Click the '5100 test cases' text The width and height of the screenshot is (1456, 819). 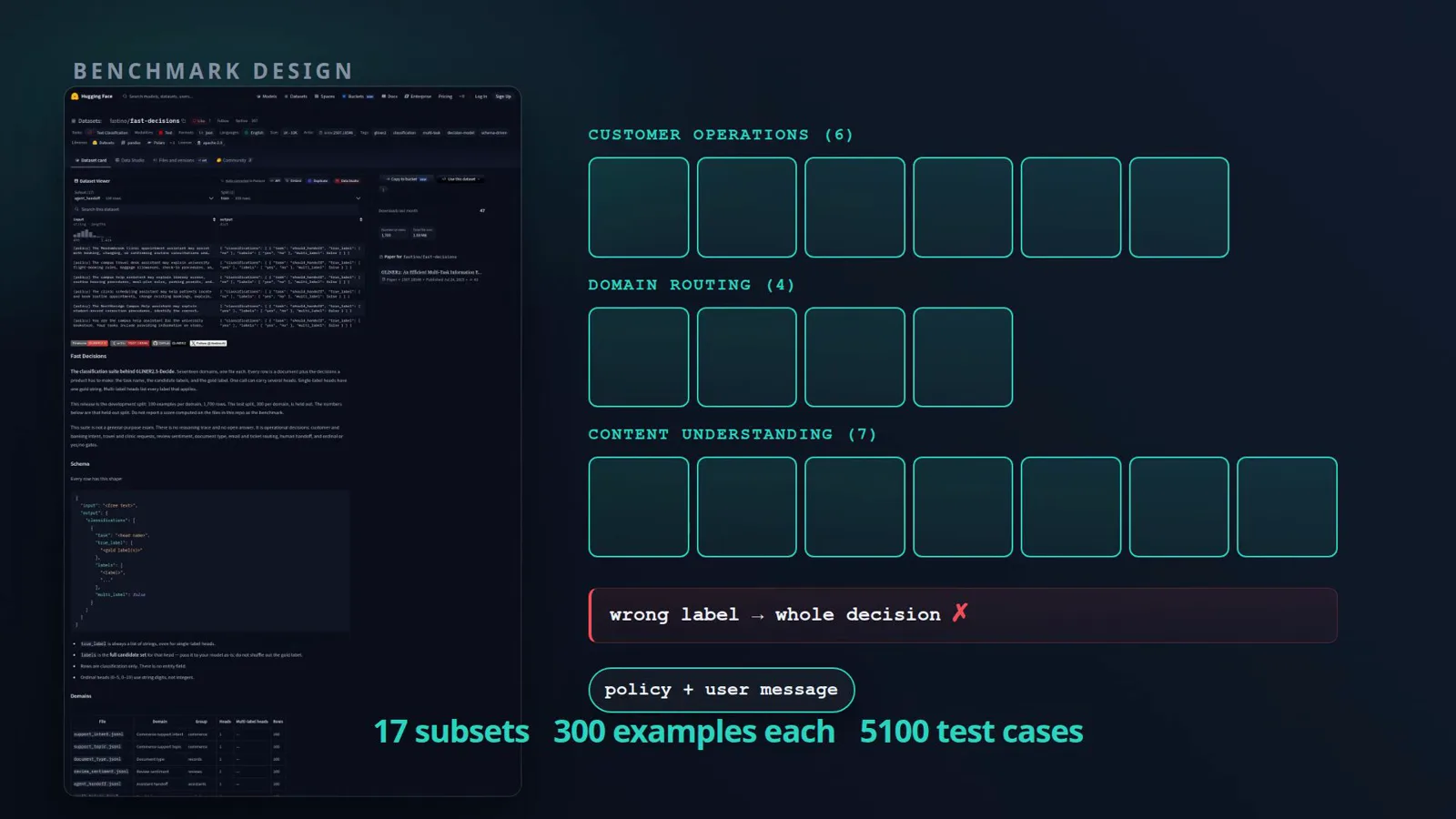971,732
